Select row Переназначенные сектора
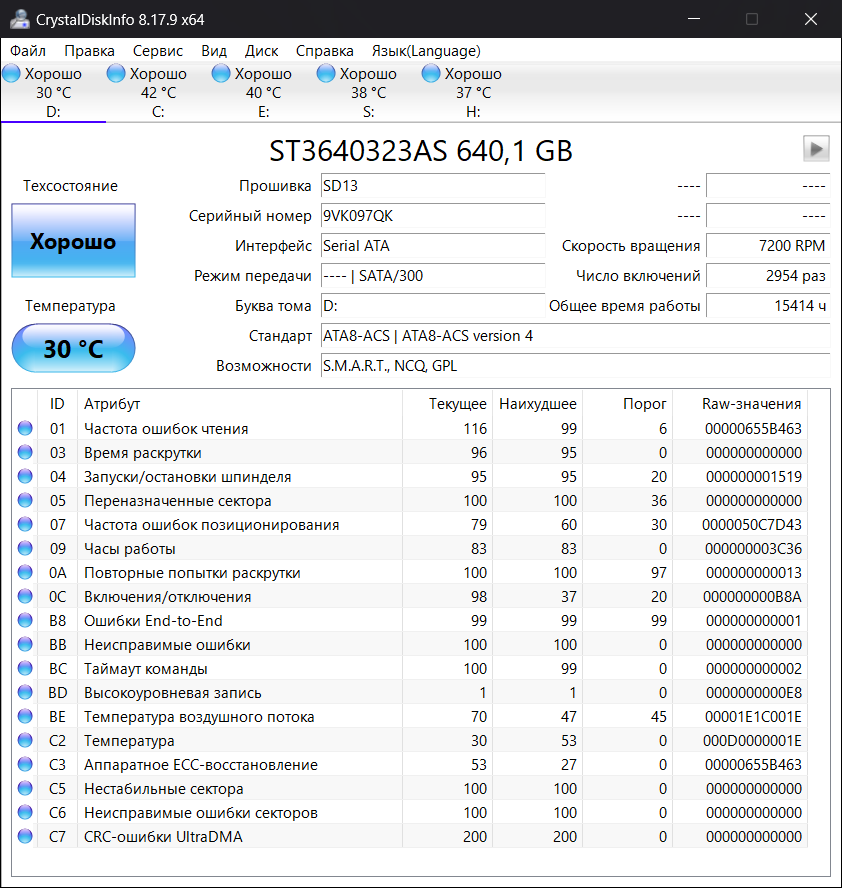Image resolution: width=842 pixels, height=888 pixels. coord(410,501)
